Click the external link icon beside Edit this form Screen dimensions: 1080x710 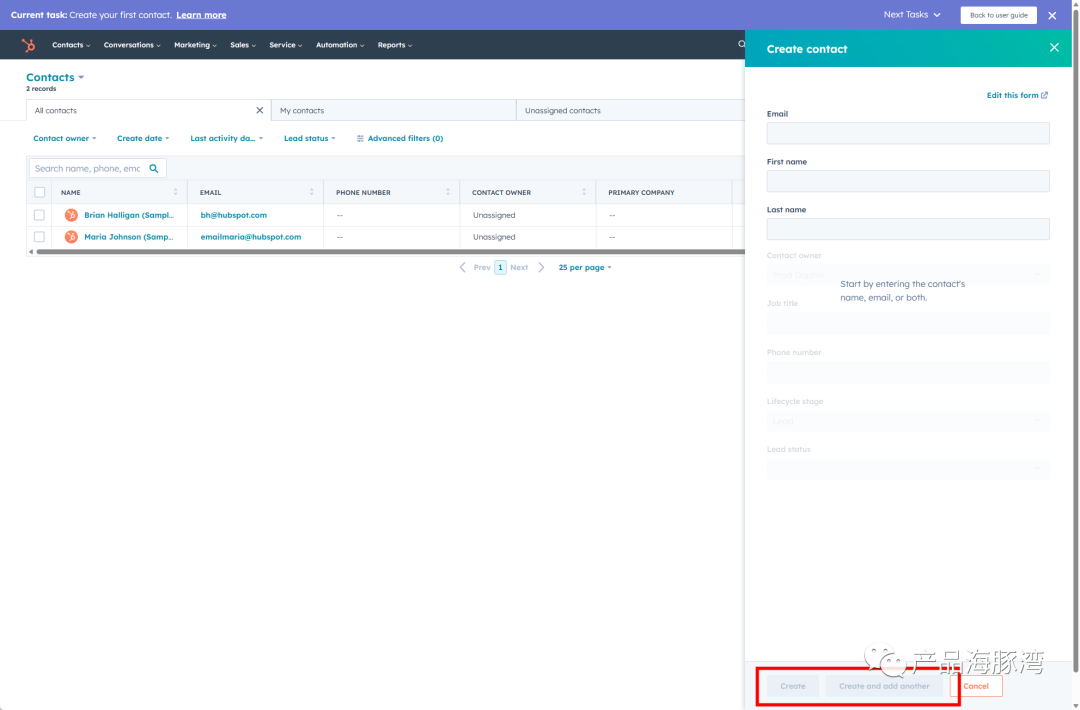point(1045,95)
